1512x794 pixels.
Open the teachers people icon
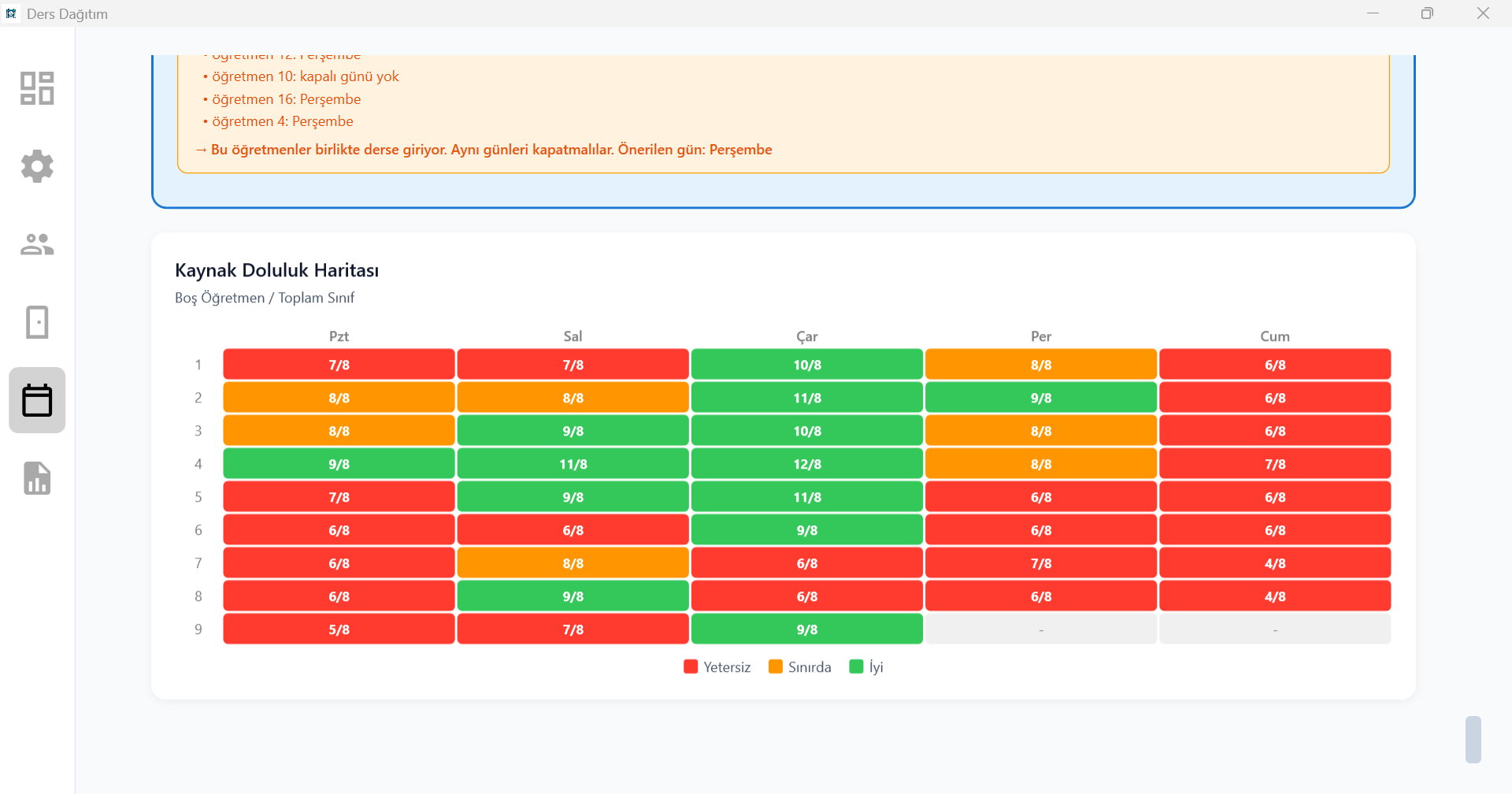(37, 244)
